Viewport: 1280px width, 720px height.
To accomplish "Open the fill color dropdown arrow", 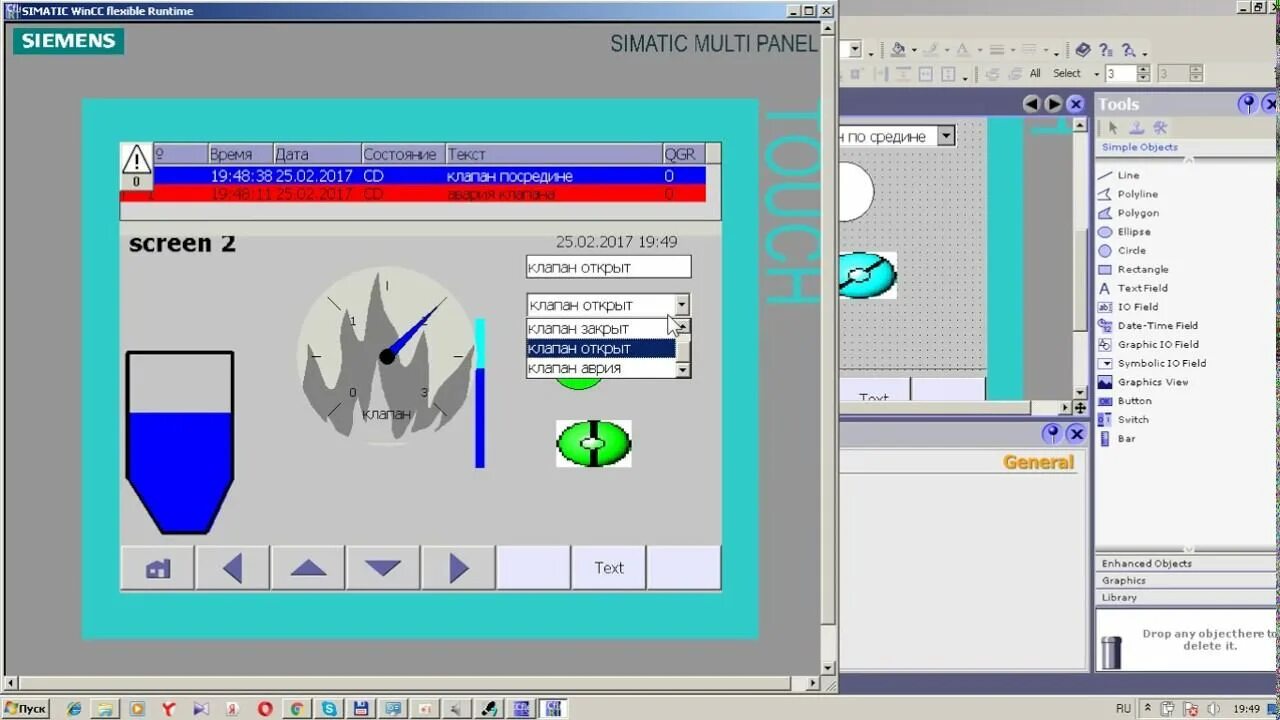I will pyautogui.click(x=913, y=50).
